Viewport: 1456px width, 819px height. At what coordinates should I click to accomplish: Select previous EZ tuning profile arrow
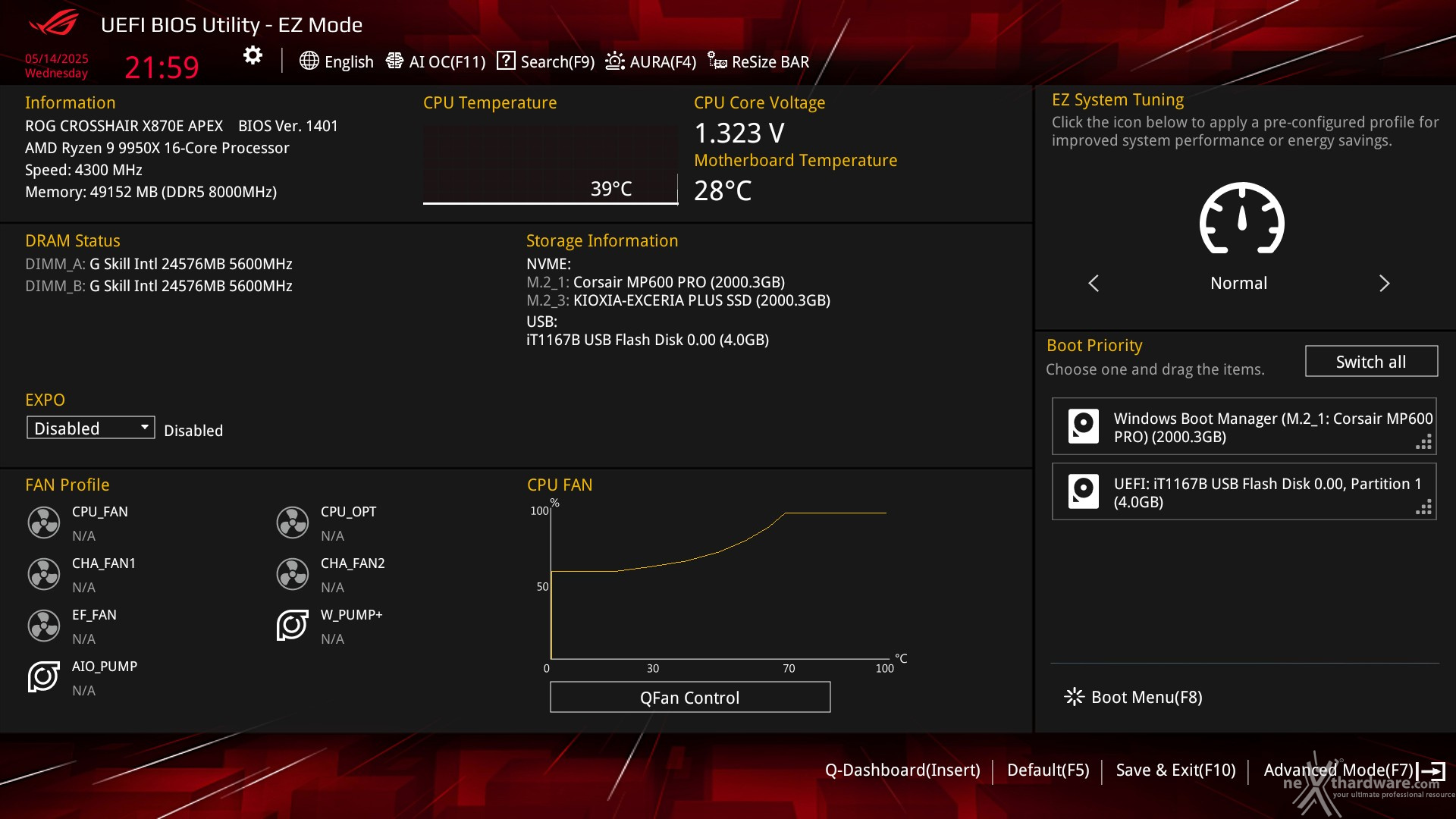click(1094, 284)
